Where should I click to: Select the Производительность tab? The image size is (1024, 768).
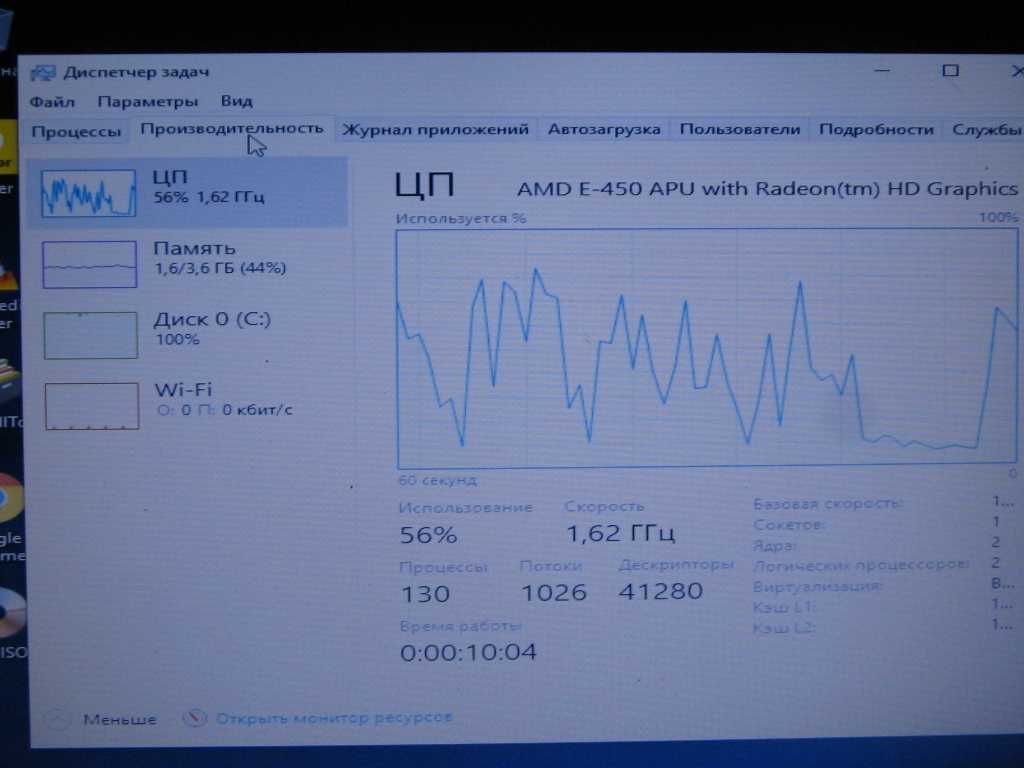(232, 129)
